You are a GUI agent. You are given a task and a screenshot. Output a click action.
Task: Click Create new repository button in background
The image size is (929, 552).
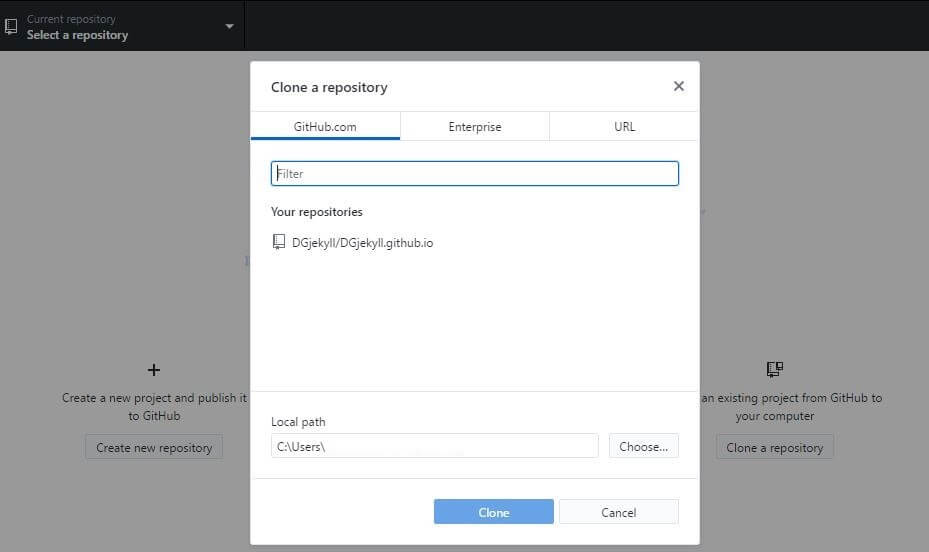[x=154, y=447]
